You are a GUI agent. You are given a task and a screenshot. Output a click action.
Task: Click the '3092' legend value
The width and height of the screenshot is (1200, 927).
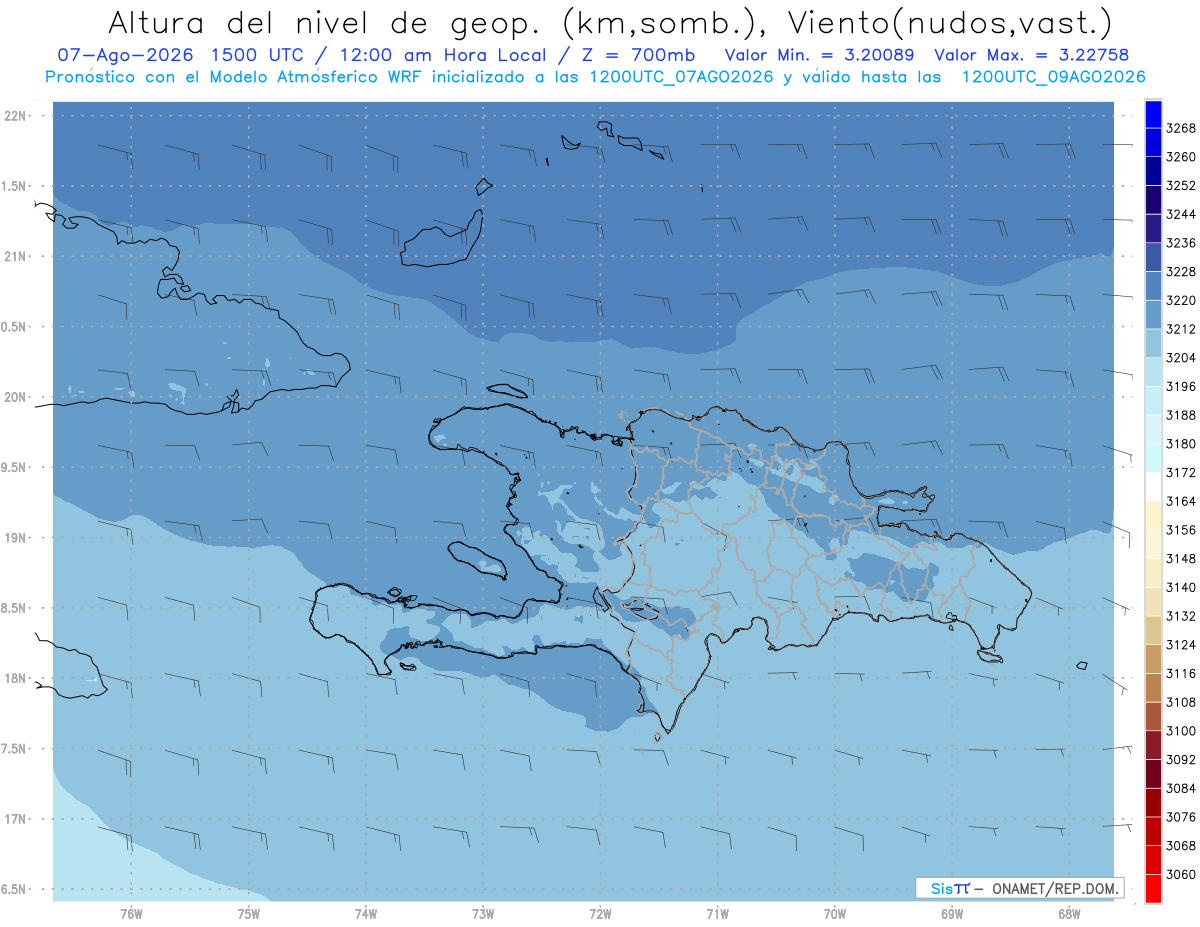coord(1180,759)
